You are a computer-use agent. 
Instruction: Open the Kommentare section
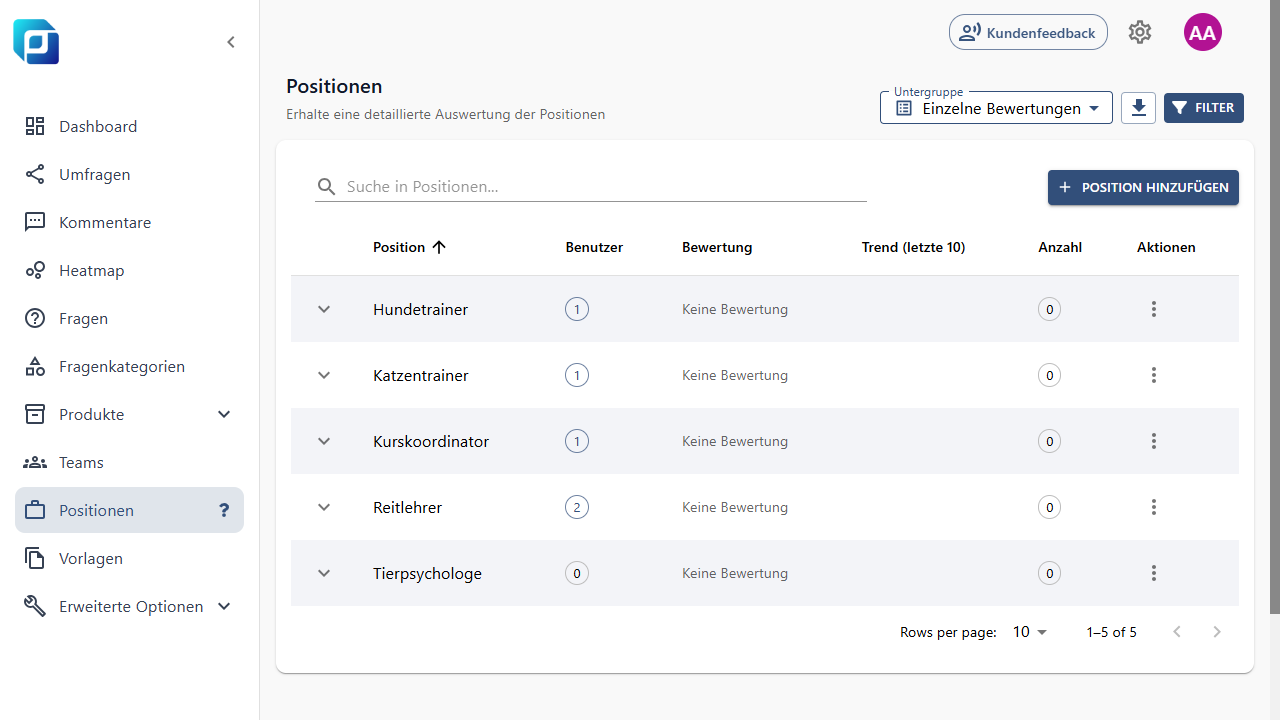(x=129, y=222)
